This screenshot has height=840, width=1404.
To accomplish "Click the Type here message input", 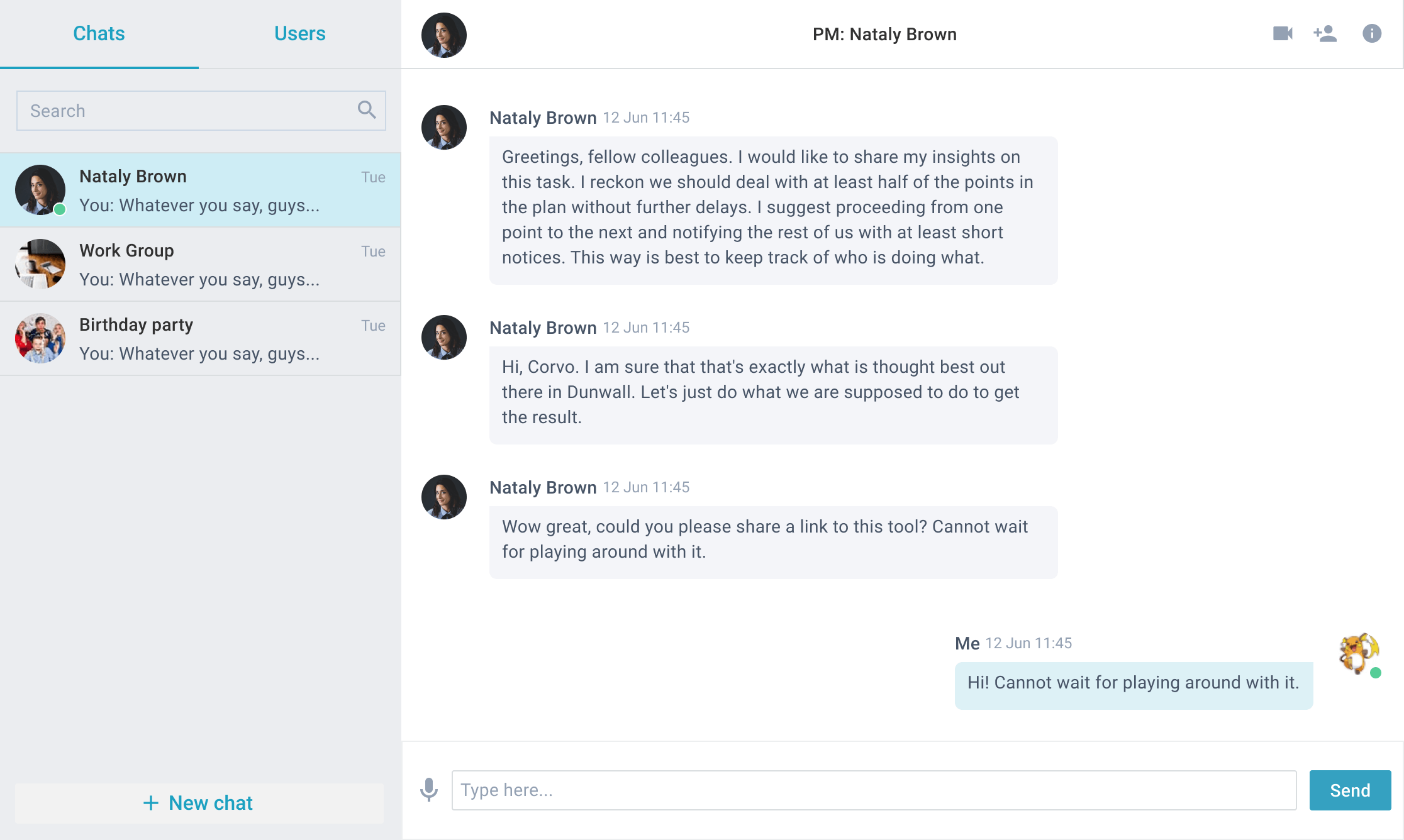I will click(874, 790).
